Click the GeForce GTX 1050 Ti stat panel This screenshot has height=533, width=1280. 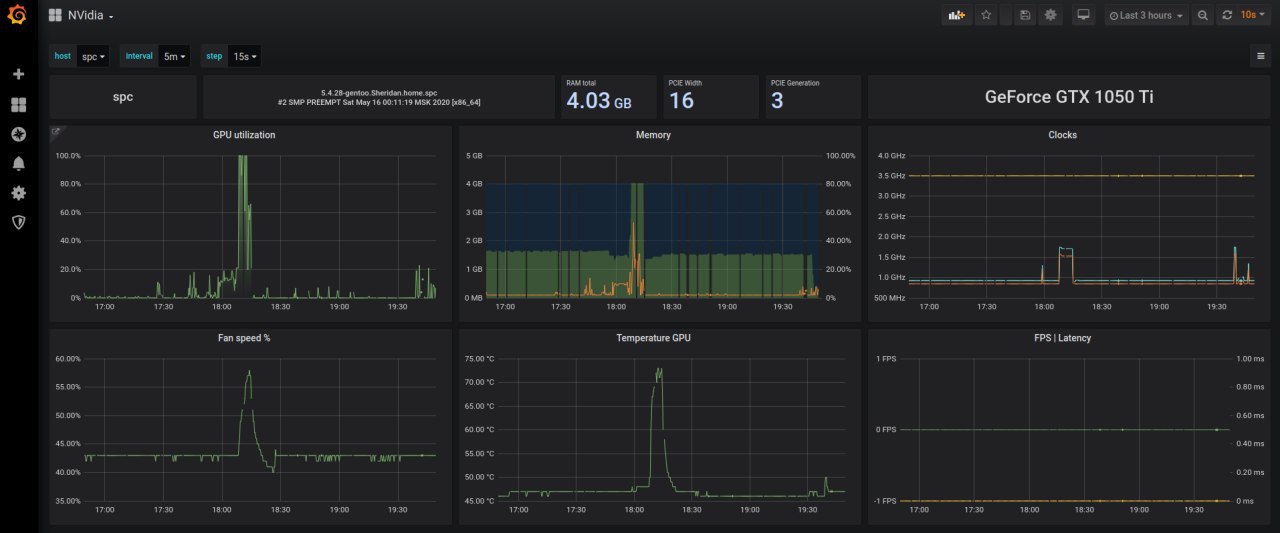1069,97
